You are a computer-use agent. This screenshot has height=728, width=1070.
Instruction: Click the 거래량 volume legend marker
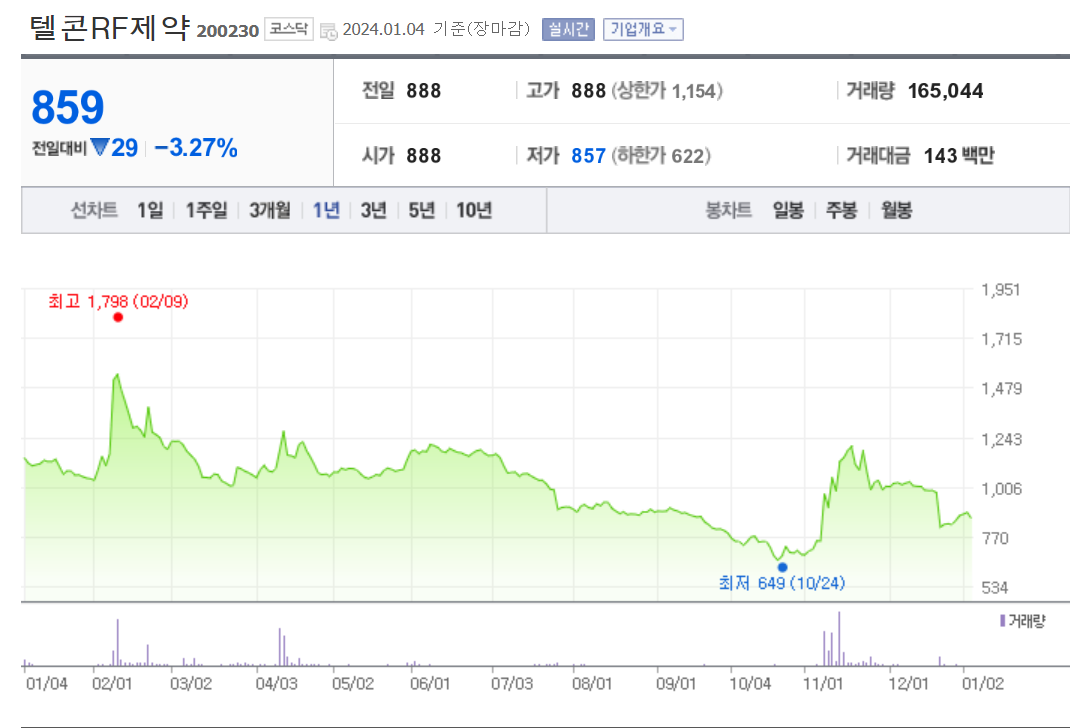tap(1002, 621)
